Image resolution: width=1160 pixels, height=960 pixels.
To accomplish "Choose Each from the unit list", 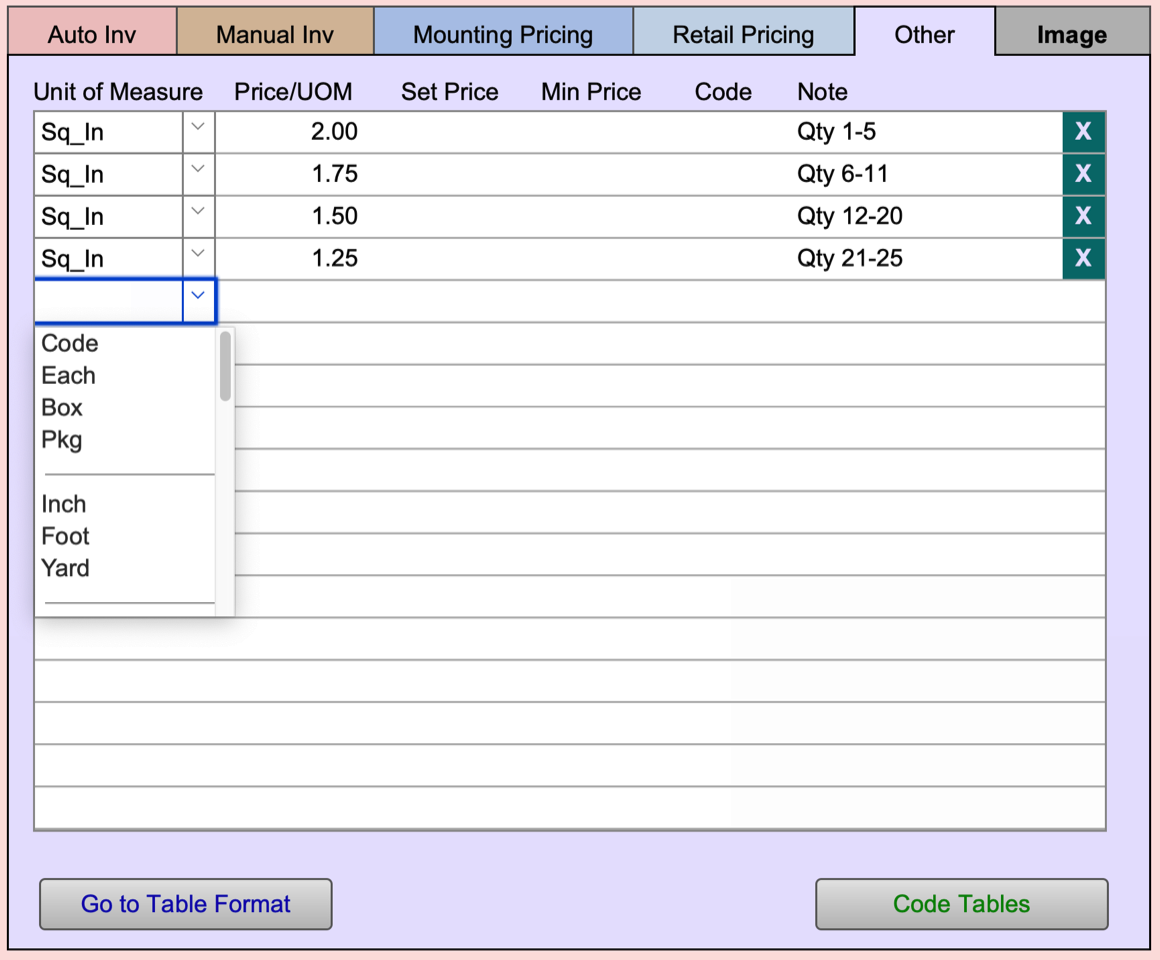I will pos(69,376).
